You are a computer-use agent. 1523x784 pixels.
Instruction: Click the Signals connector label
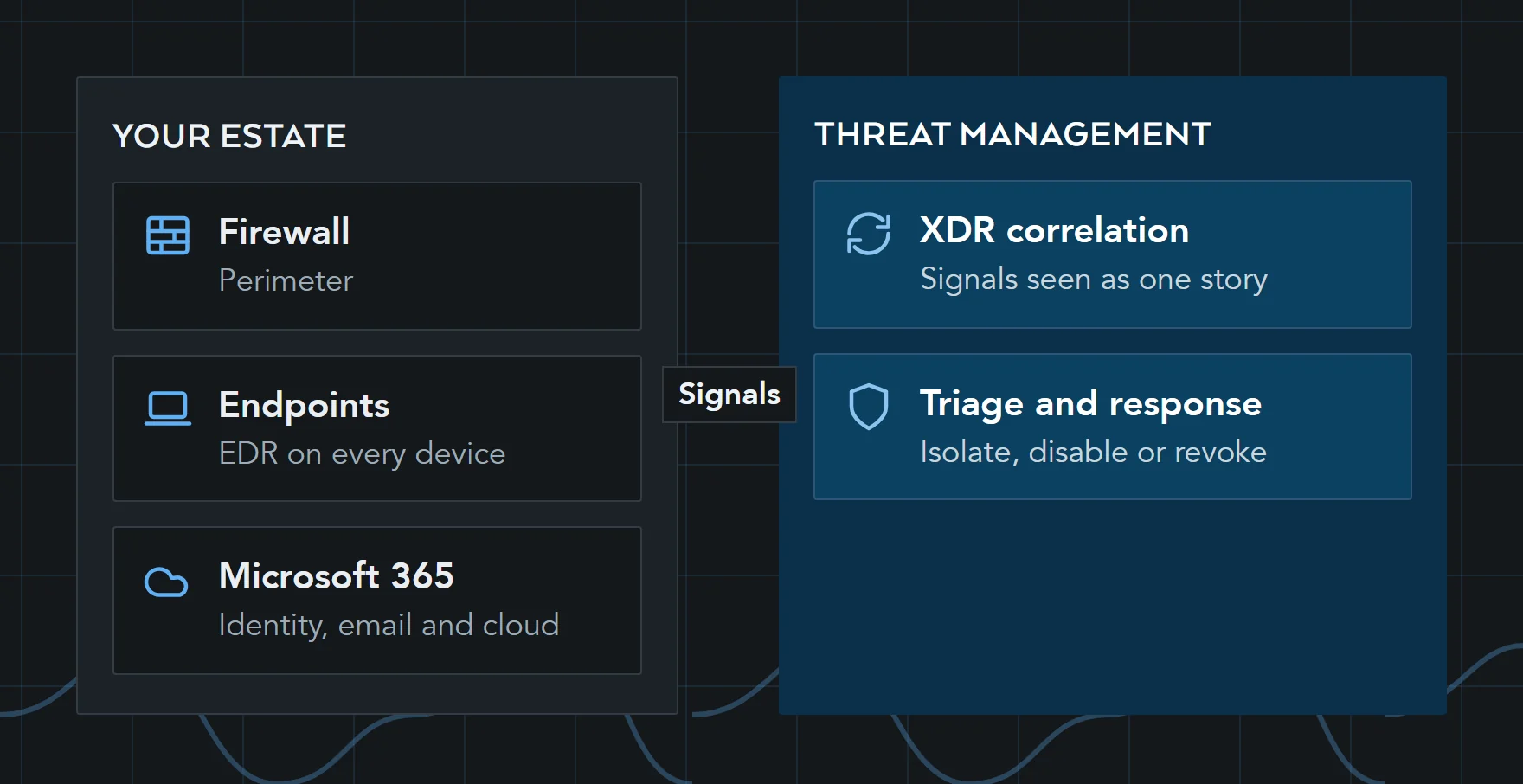729,395
